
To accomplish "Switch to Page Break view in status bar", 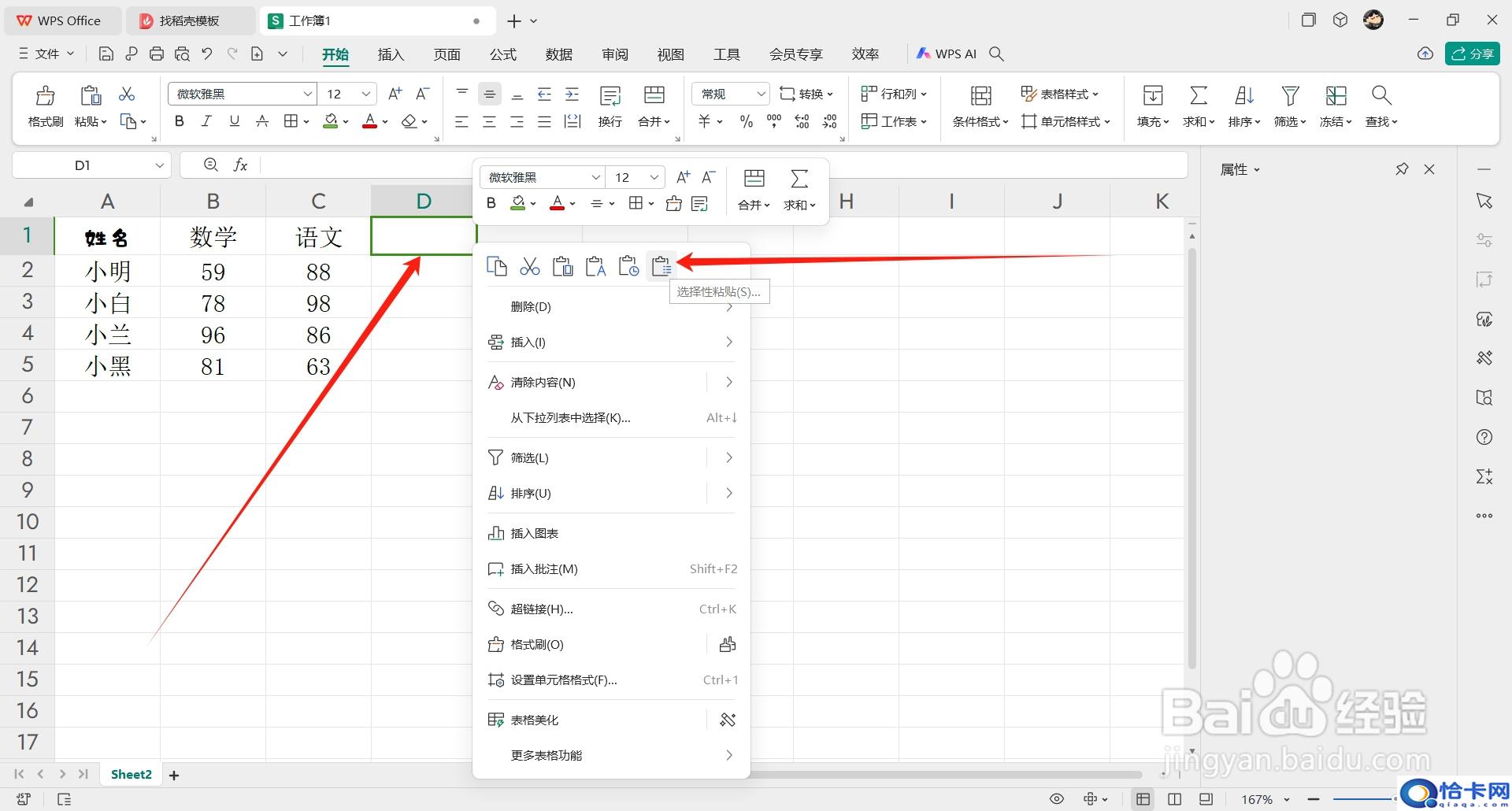I will point(1175,799).
